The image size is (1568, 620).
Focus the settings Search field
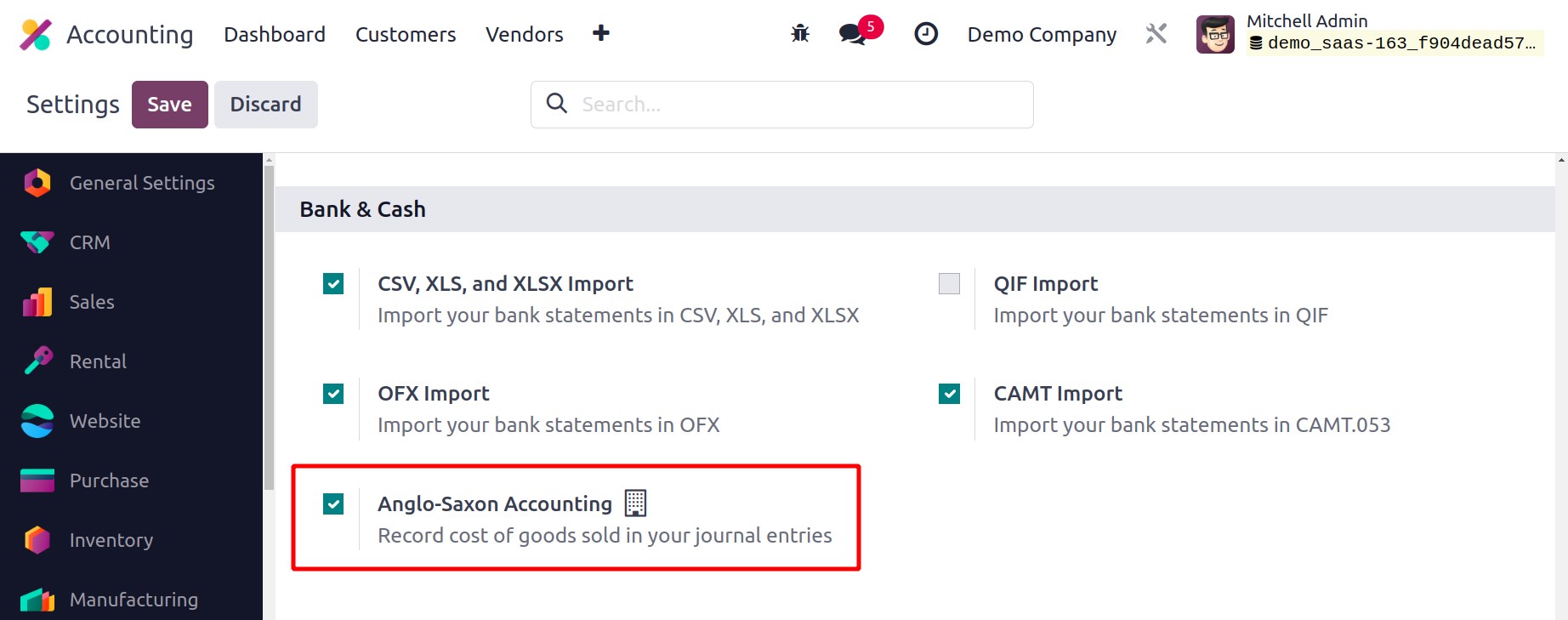point(799,105)
